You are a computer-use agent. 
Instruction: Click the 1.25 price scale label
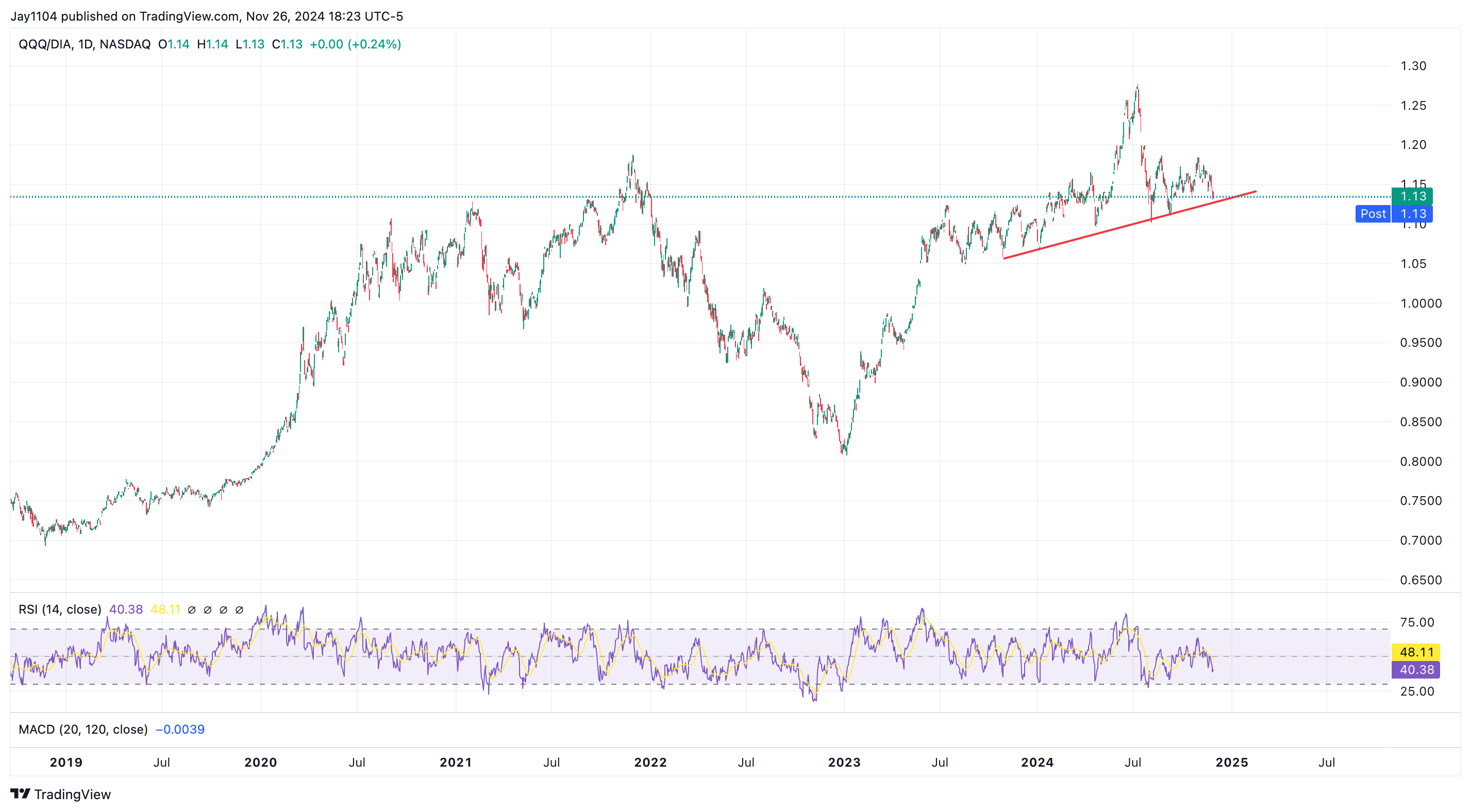1413,106
